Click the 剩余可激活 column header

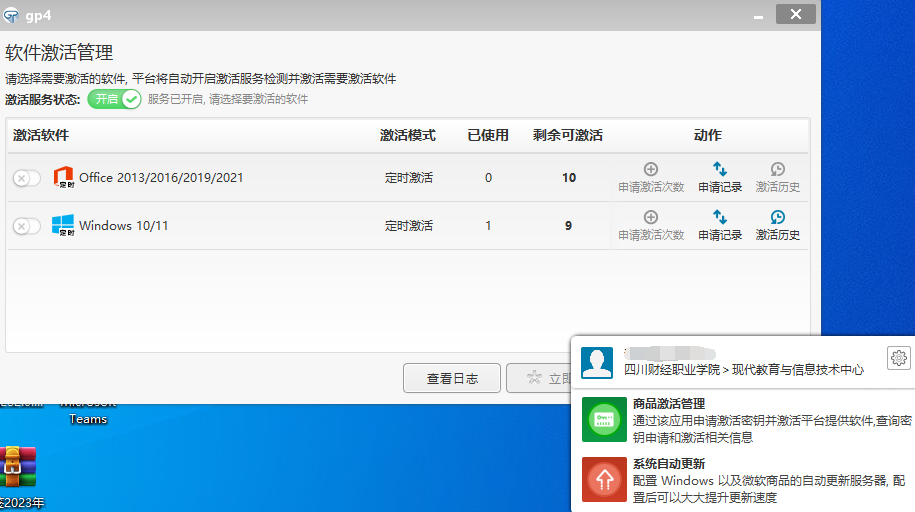568,135
